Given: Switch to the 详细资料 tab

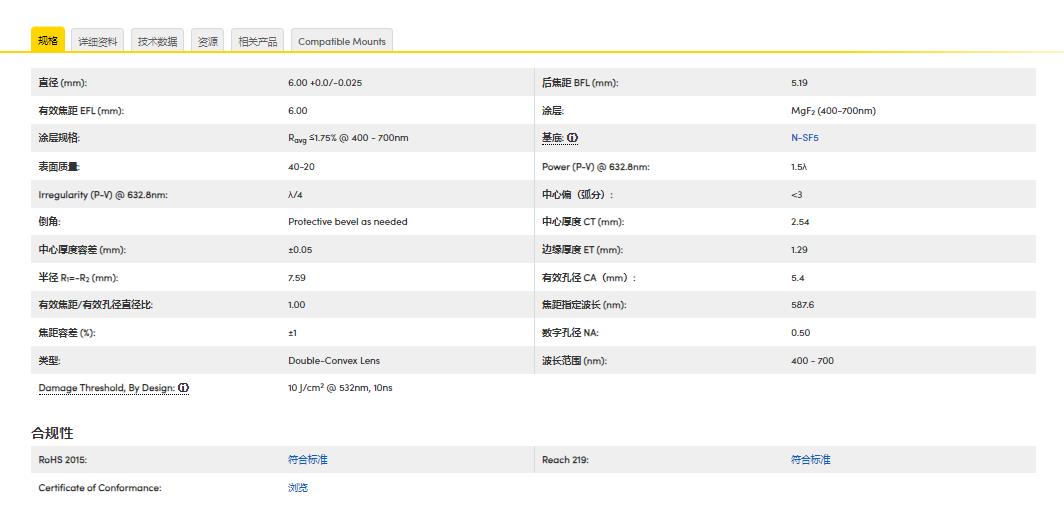Looking at the screenshot, I should pyautogui.click(x=98, y=41).
